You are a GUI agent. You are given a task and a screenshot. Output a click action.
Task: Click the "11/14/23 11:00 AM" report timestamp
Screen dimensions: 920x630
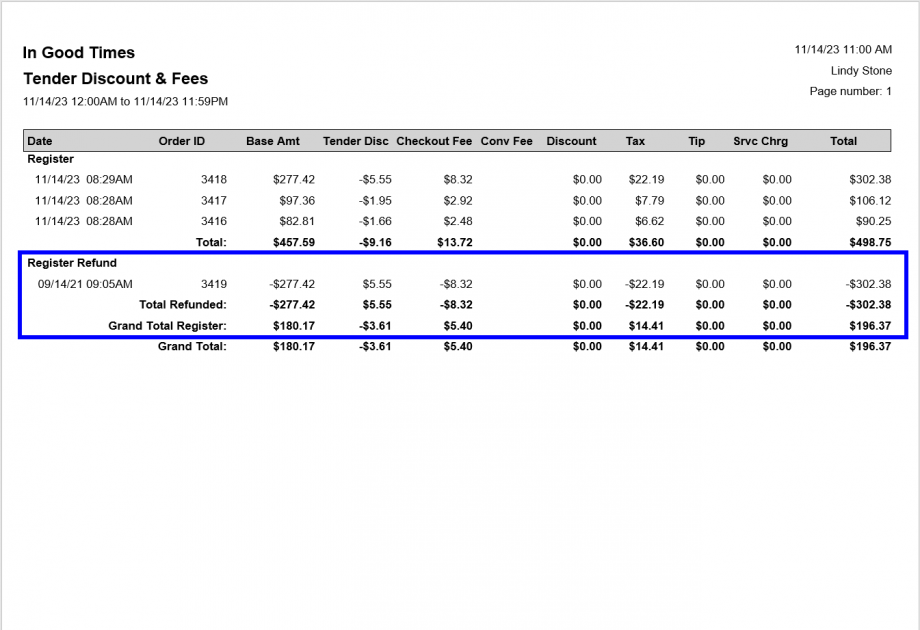(843, 50)
